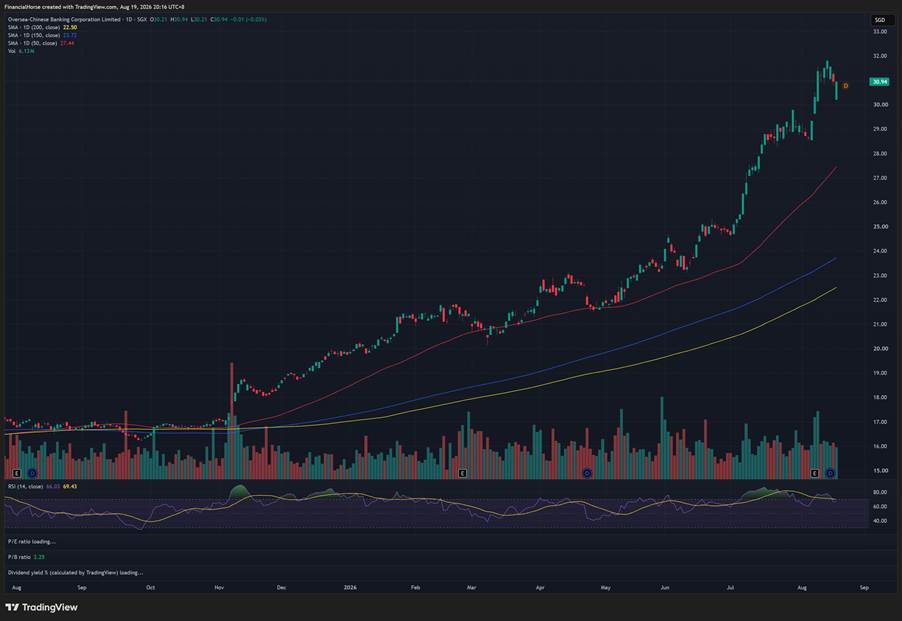
Task: Click the P/E ratio loading label
Action: (x=31, y=542)
